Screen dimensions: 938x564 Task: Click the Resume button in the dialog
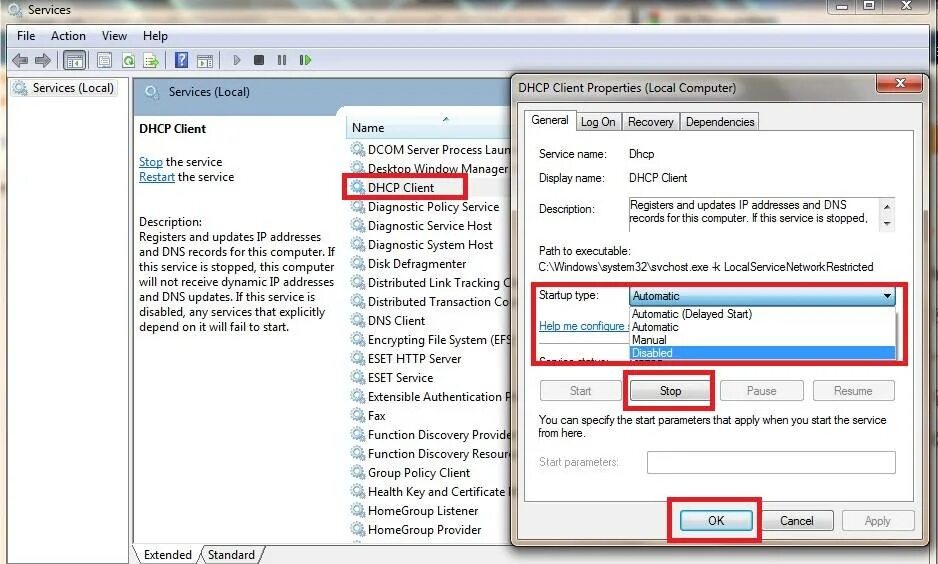tap(853, 391)
